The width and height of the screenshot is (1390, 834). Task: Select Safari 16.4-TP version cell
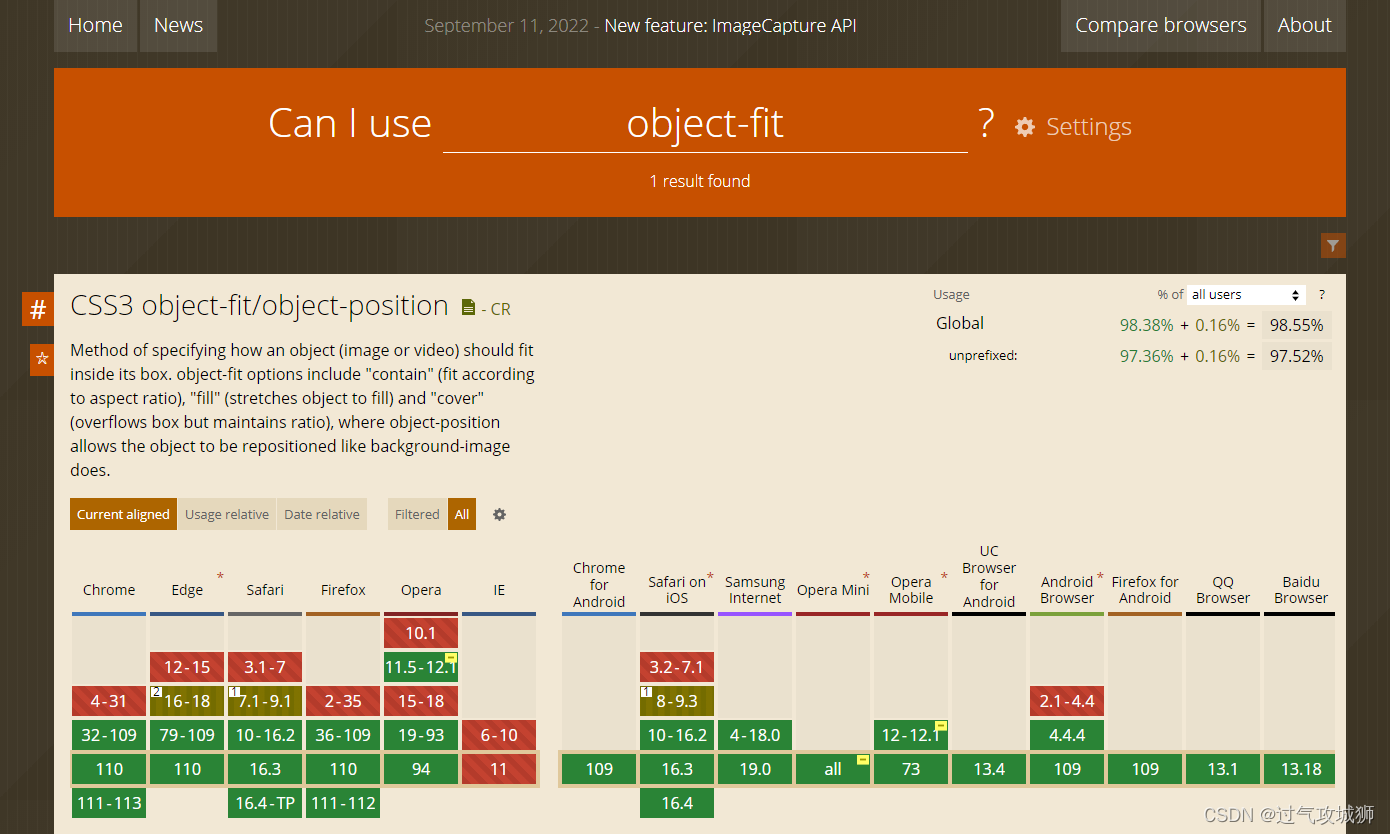click(265, 803)
